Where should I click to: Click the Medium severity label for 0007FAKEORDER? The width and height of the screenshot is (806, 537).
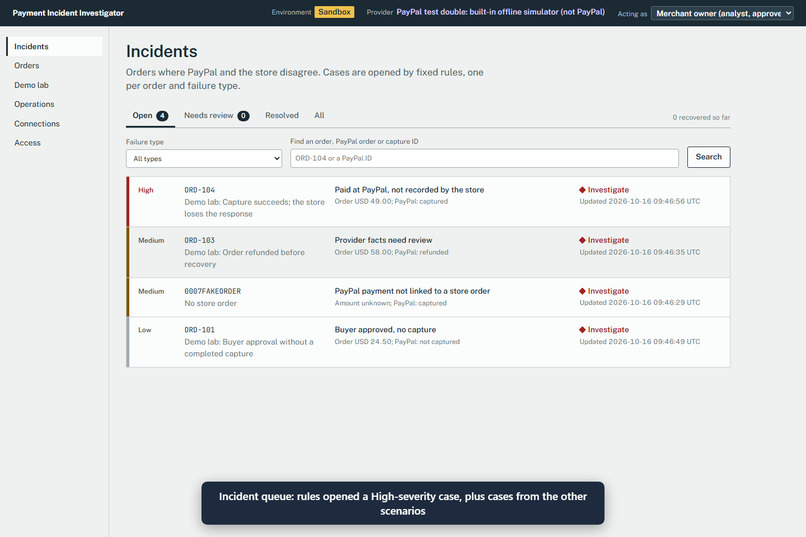pos(151,291)
